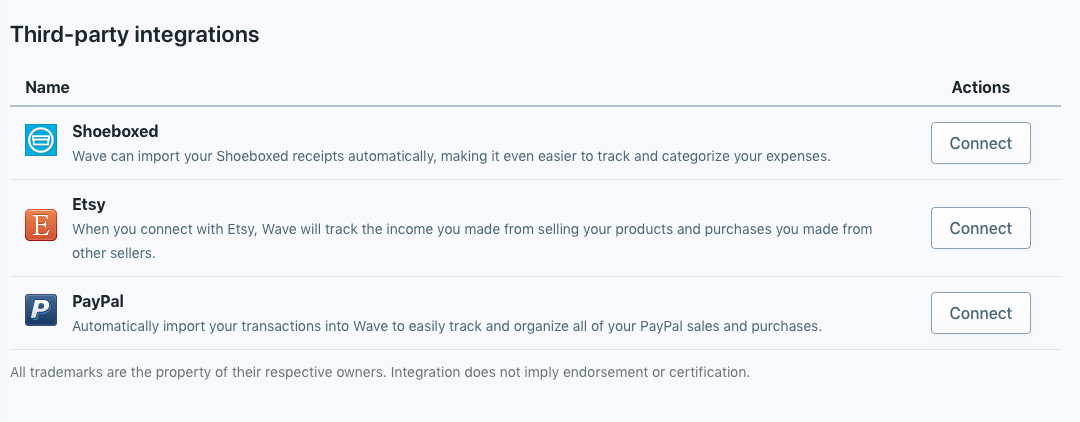
Task: Click the blue Shoeboxed logo icon
Action: click(x=41, y=140)
